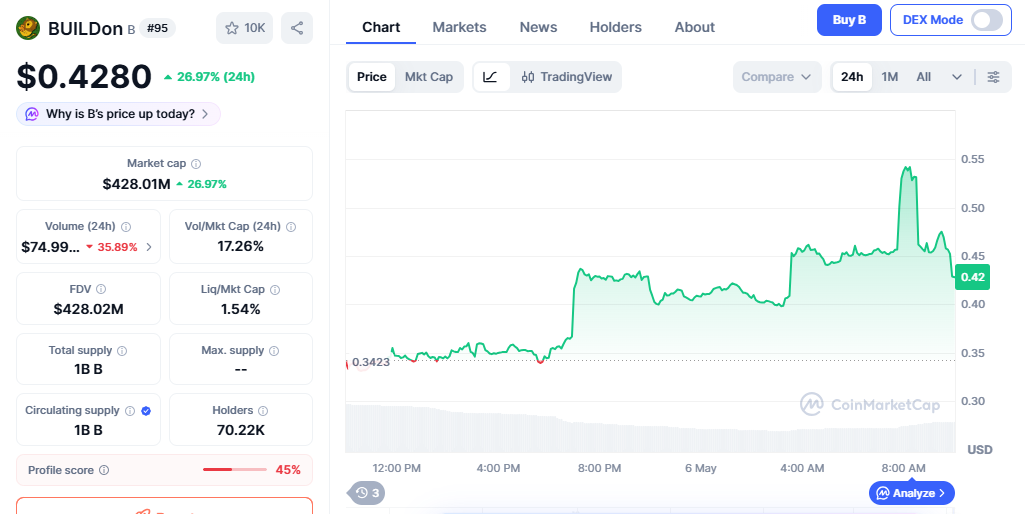Click the events history badge showing 3
Screen dimensions: 1025x514
tap(367, 493)
